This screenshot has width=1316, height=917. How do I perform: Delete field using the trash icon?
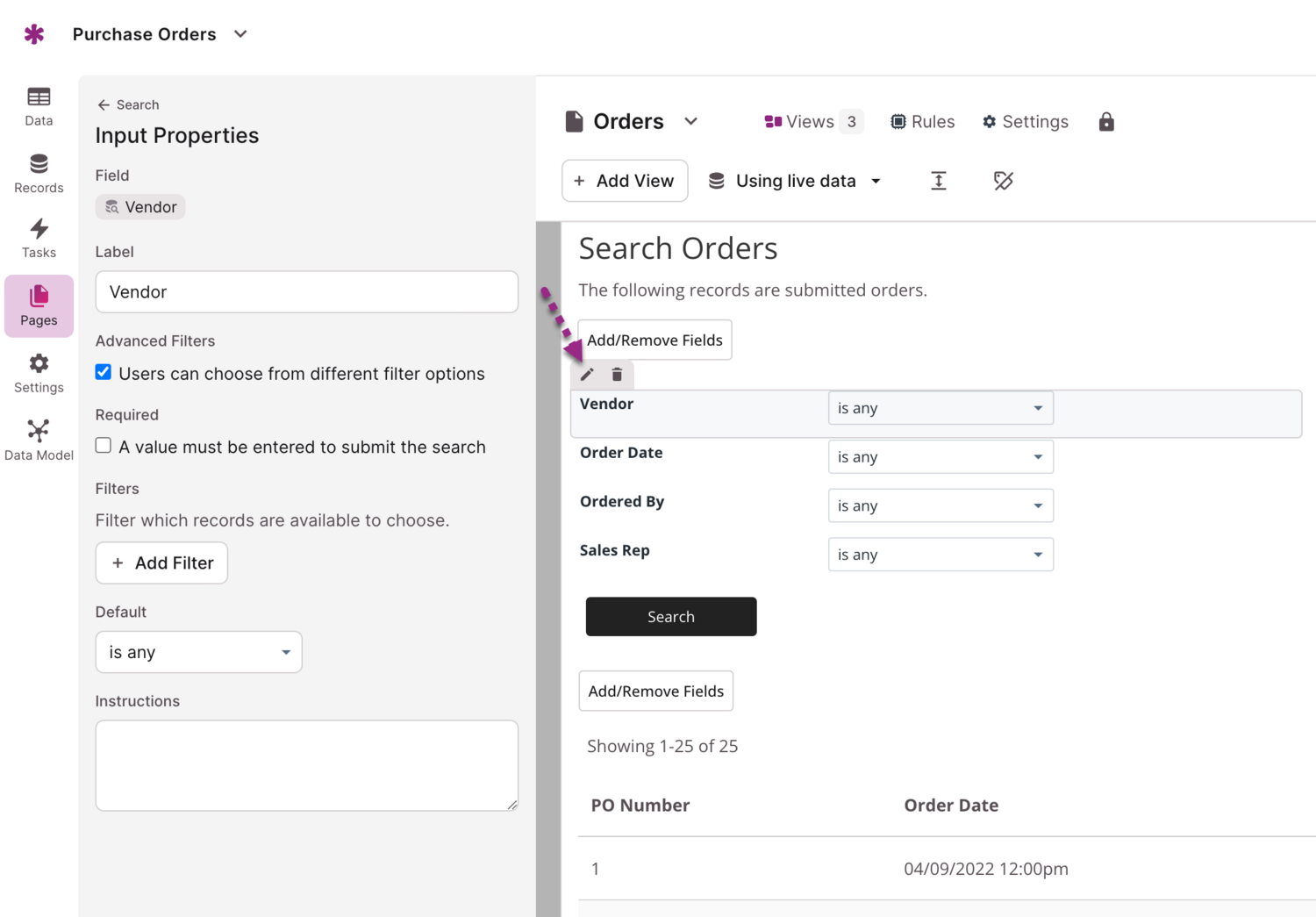pyautogui.click(x=617, y=375)
